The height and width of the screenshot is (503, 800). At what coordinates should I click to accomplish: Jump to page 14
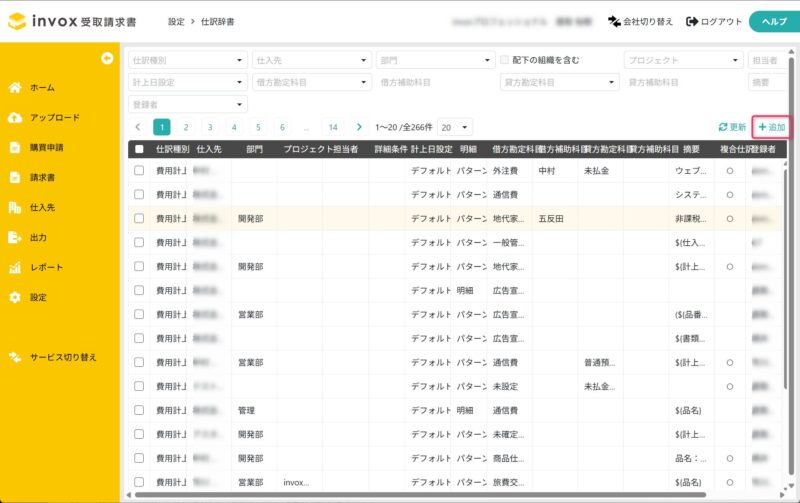click(333, 127)
